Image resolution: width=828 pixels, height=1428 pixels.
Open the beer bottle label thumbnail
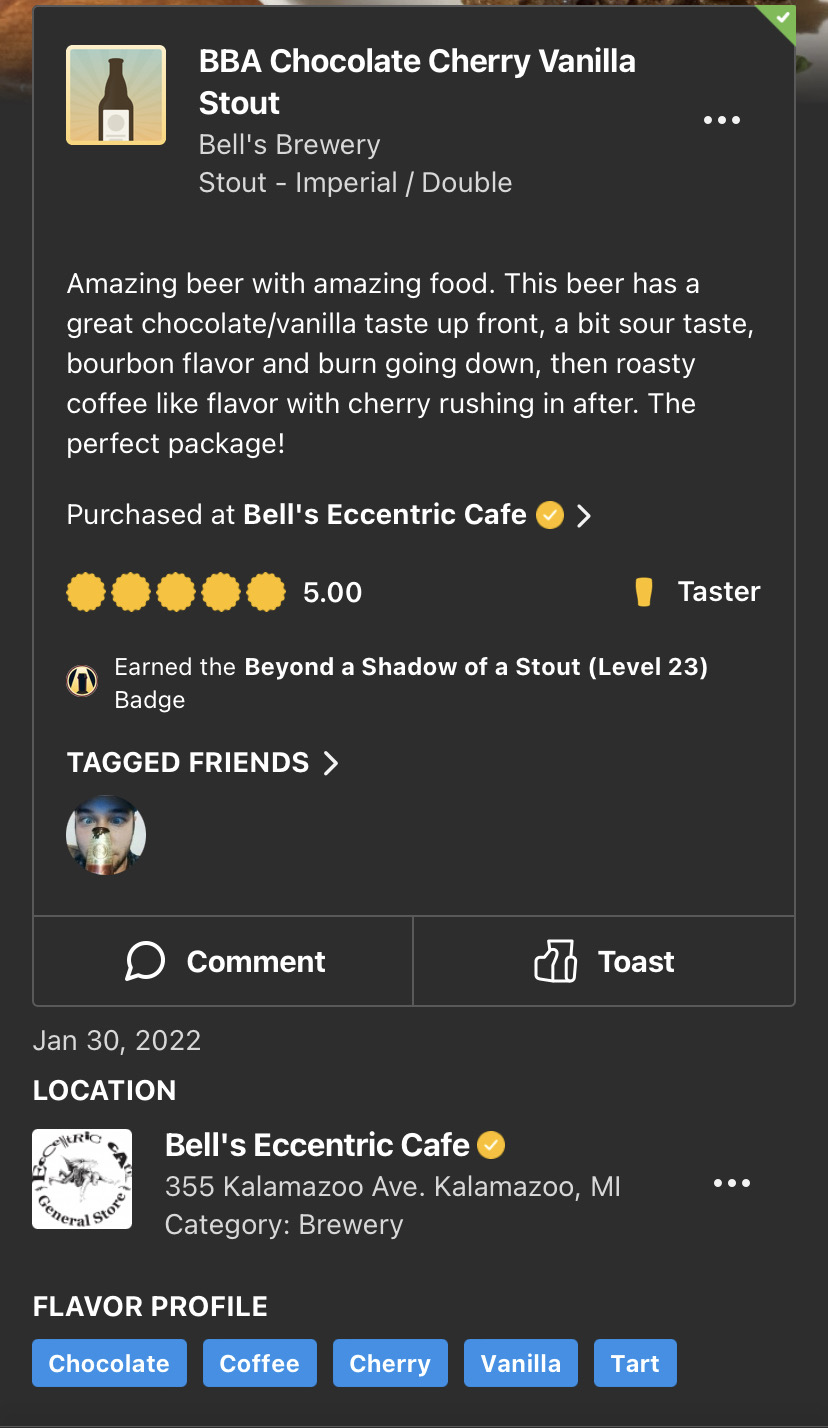pos(116,95)
